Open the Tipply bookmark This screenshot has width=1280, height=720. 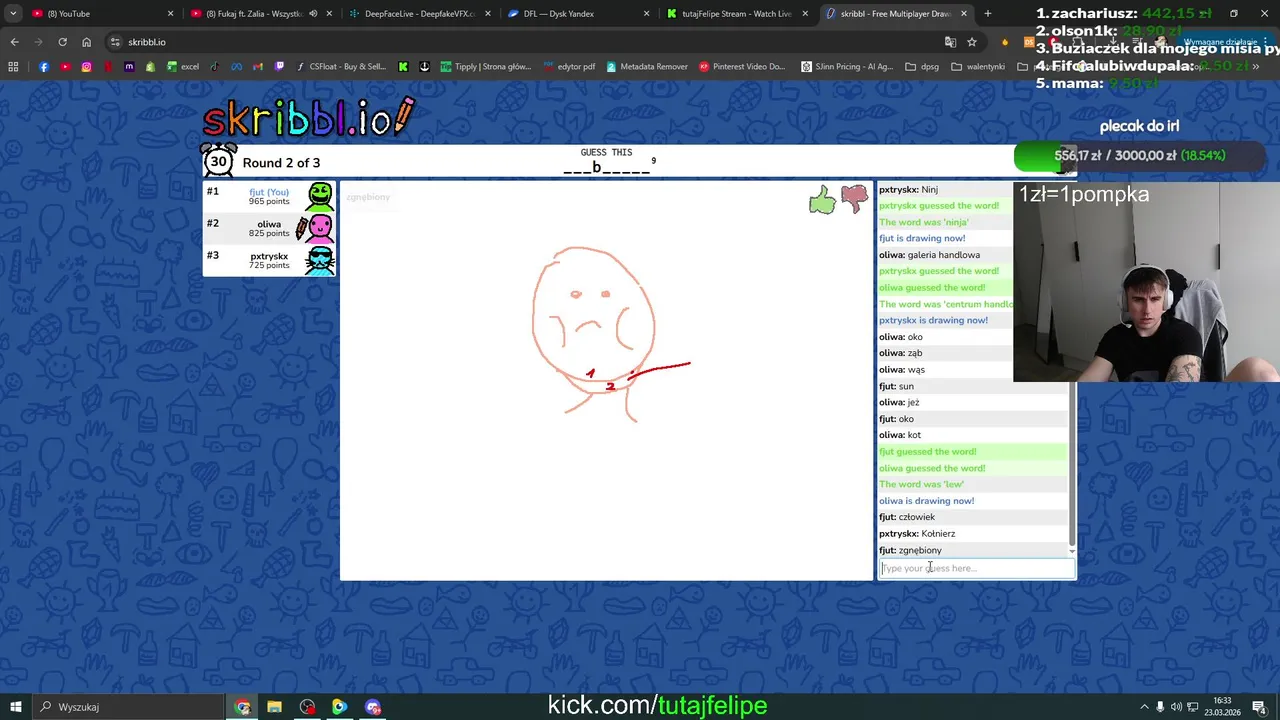pos(485,67)
